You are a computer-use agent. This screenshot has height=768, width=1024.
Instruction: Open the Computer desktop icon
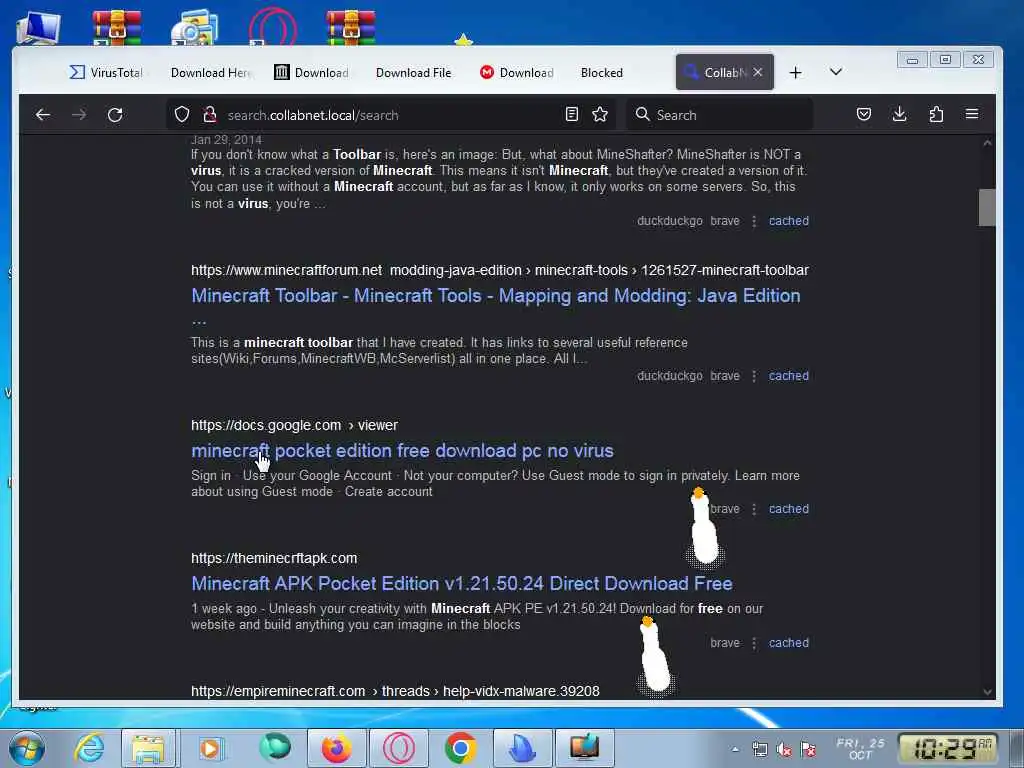tap(39, 27)
